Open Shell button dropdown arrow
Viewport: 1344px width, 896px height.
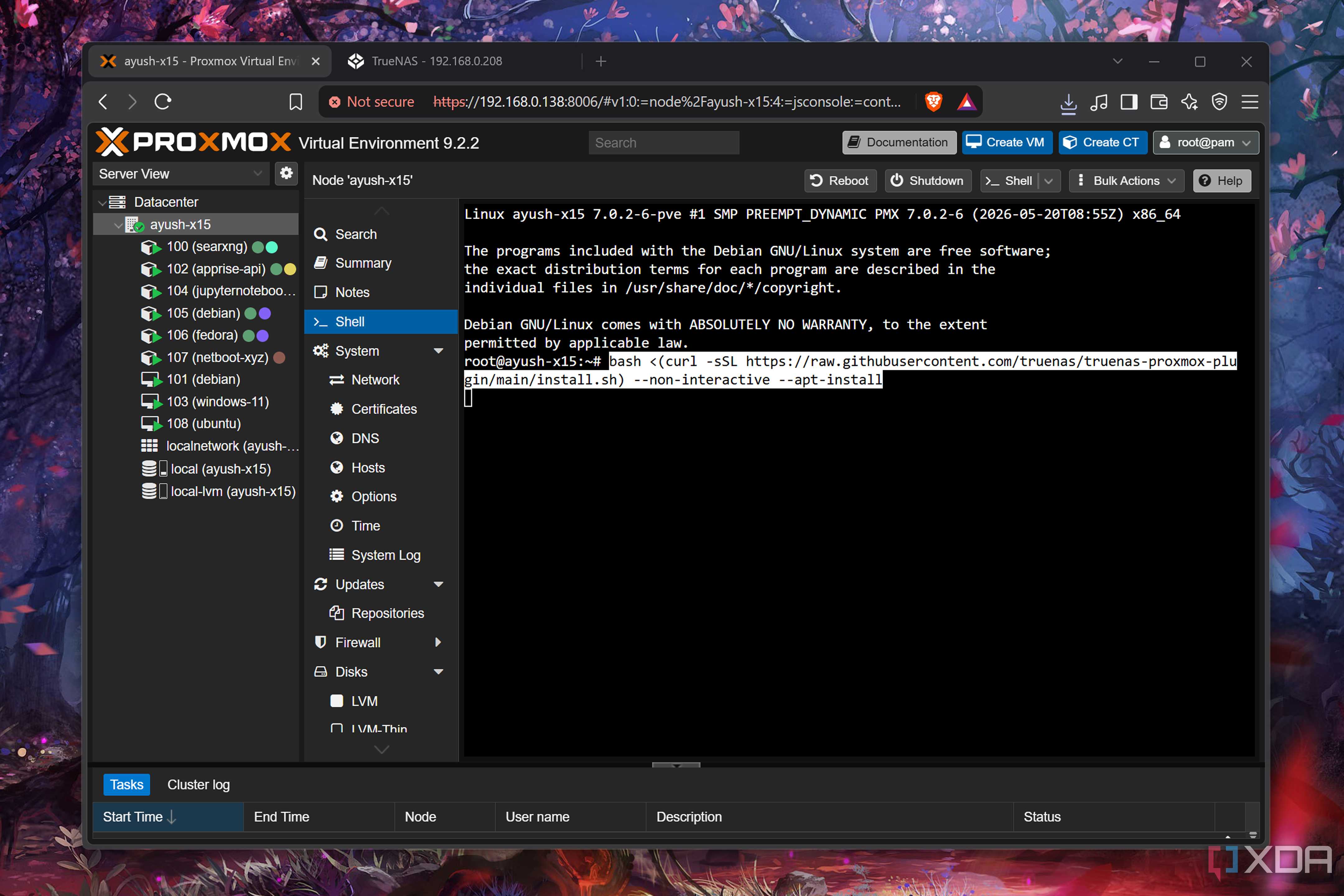(1048, 181)
